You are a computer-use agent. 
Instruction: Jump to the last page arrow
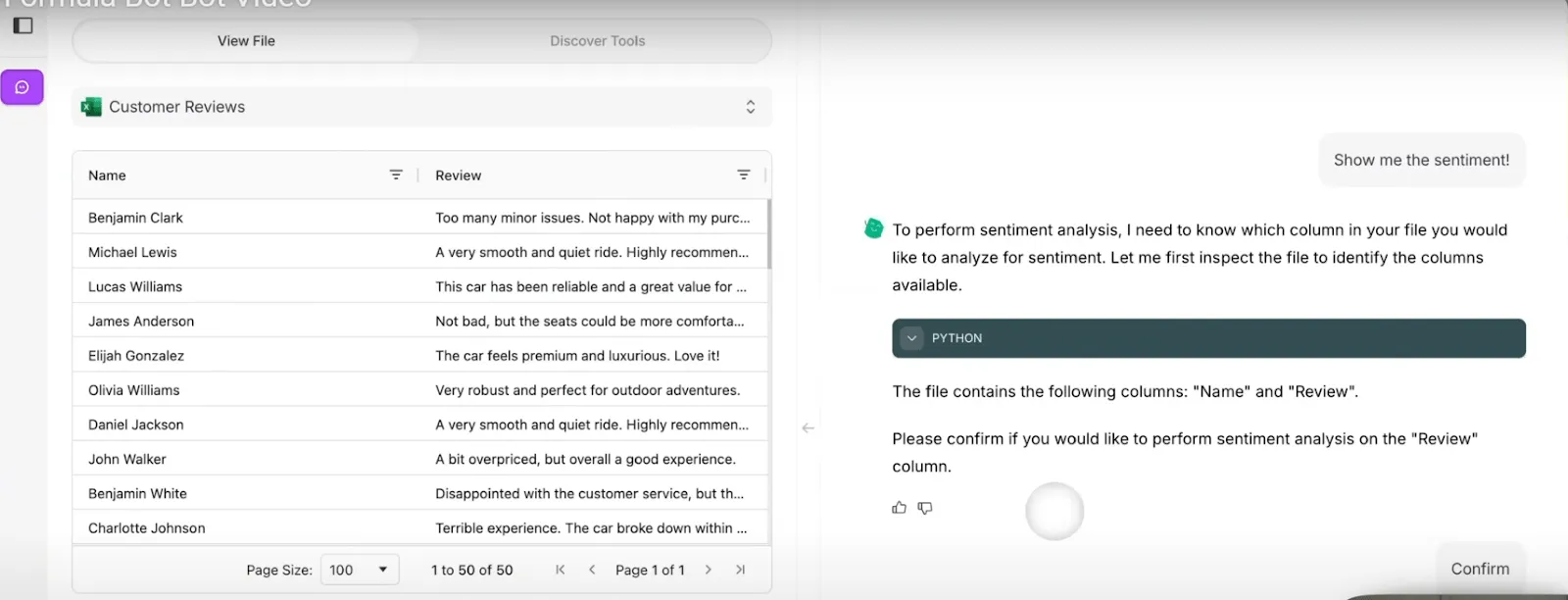click(740, 570)
